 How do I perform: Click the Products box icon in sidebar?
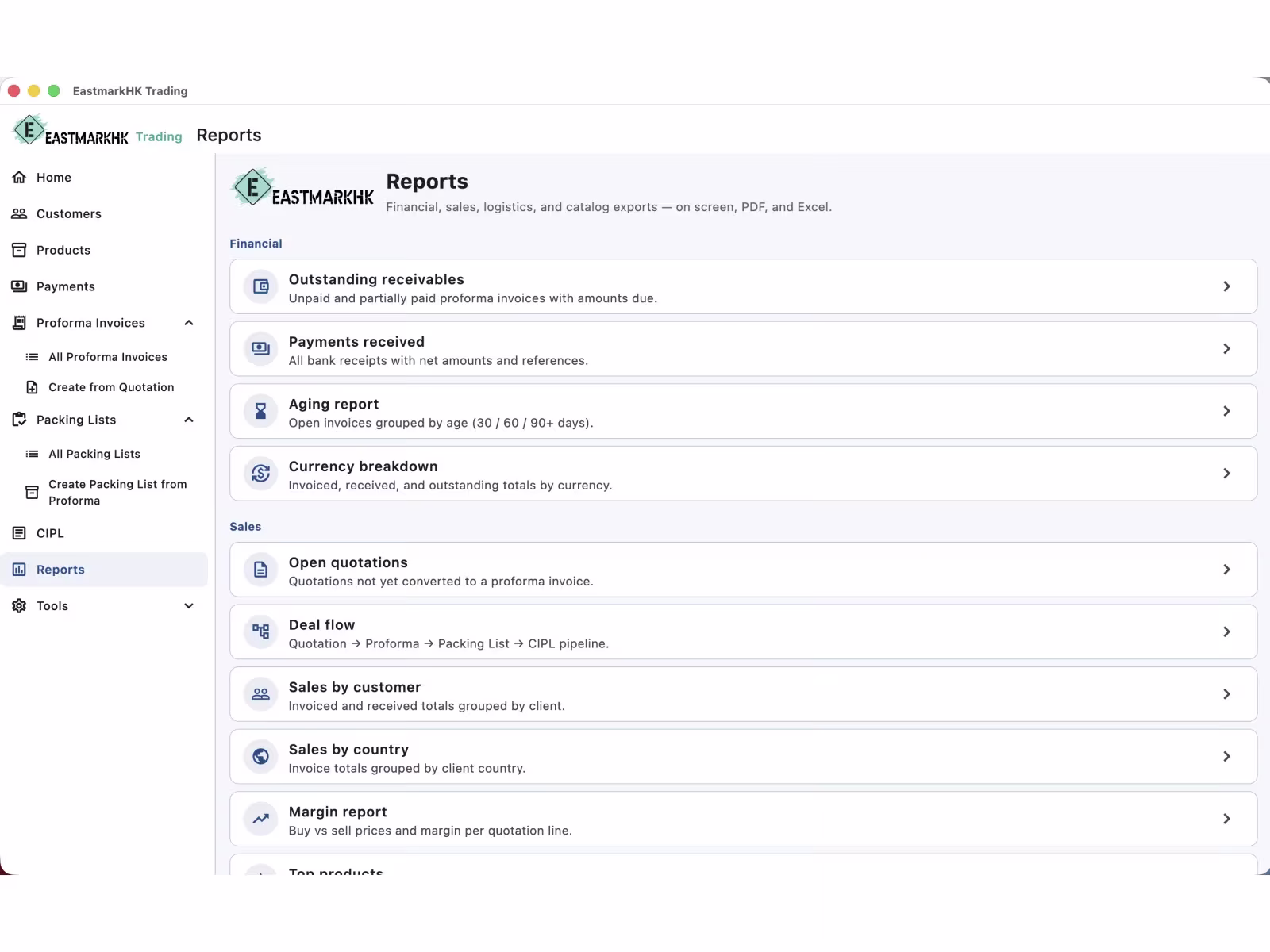(19, 250)
